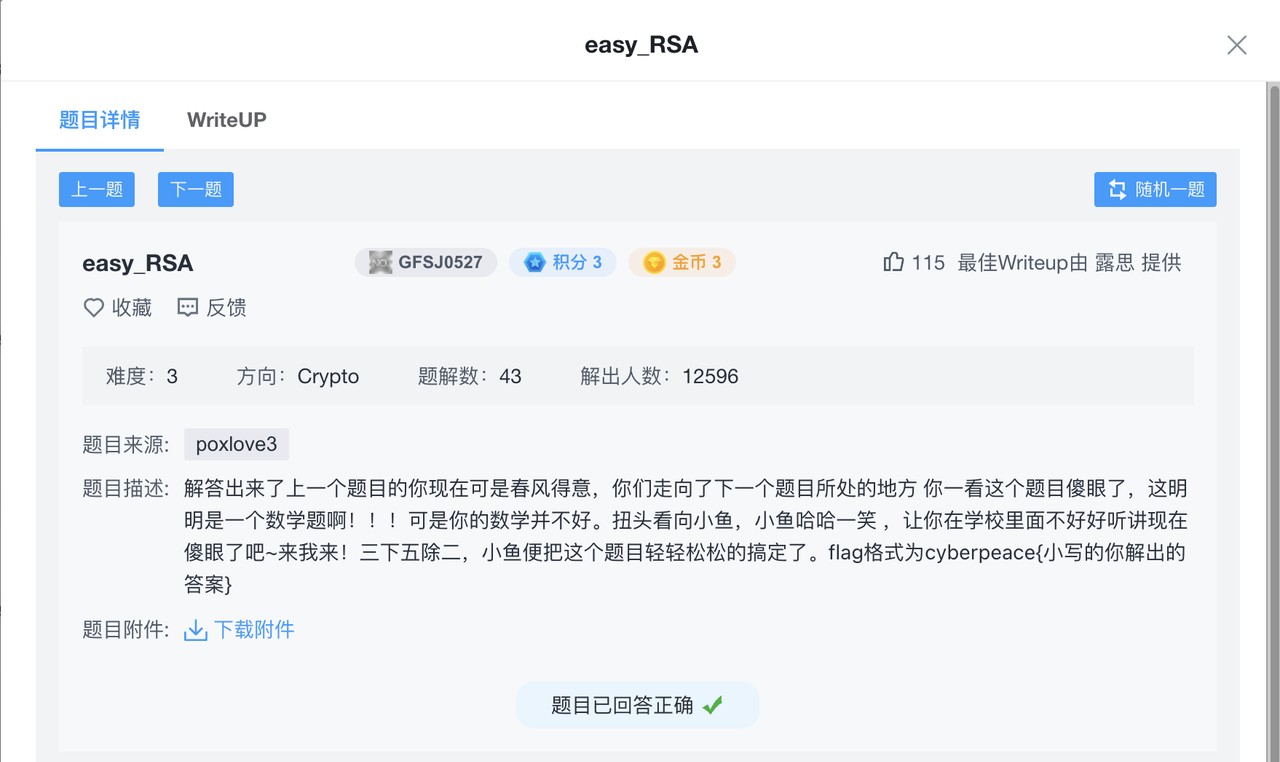1280x762 pixels.
Task: Click the star icon on the 积分 3 badge
Action: click(533, 262)
